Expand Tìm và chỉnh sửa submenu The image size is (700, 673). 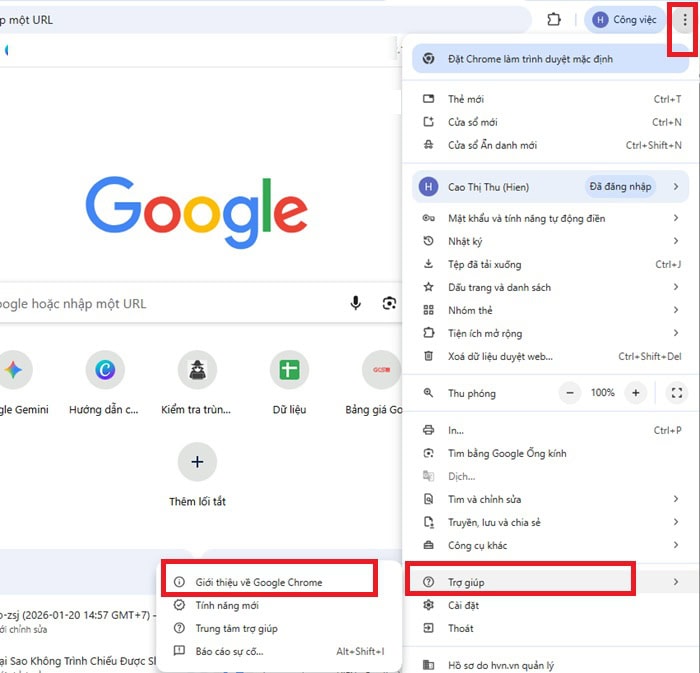tap(551, 499)
